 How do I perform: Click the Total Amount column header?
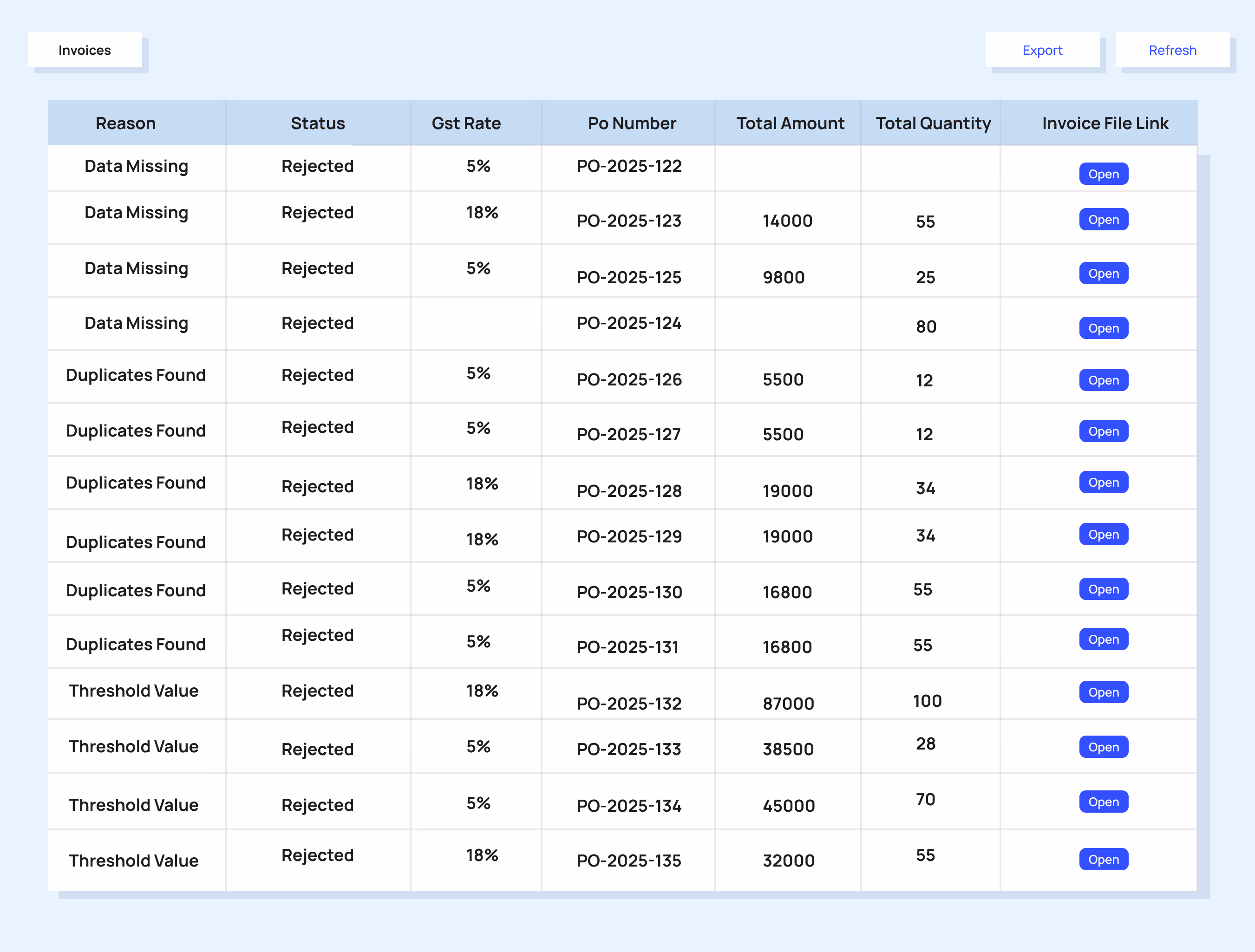790,123
